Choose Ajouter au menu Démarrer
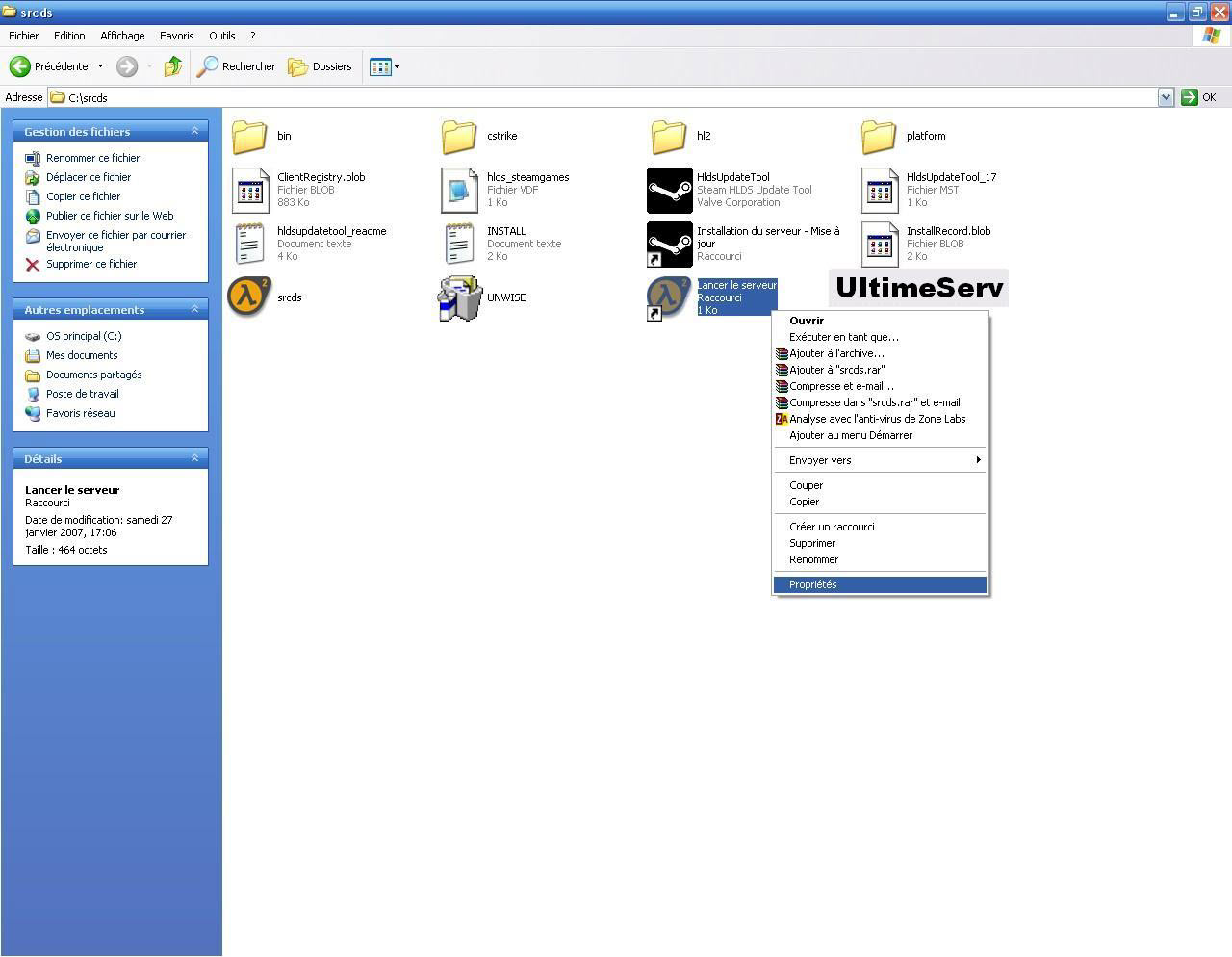The width and height of the screenshot is (1232, 957). click(x=880, y=435)
